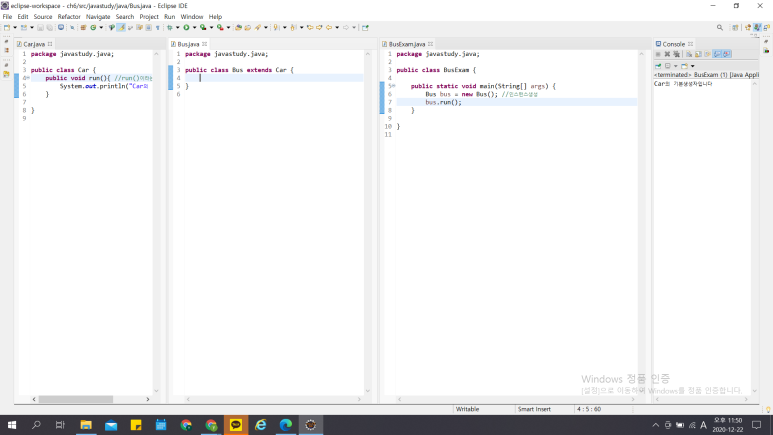
Task: Click the Remove Launch X icon in Console
Action: (x=667, y=54)
